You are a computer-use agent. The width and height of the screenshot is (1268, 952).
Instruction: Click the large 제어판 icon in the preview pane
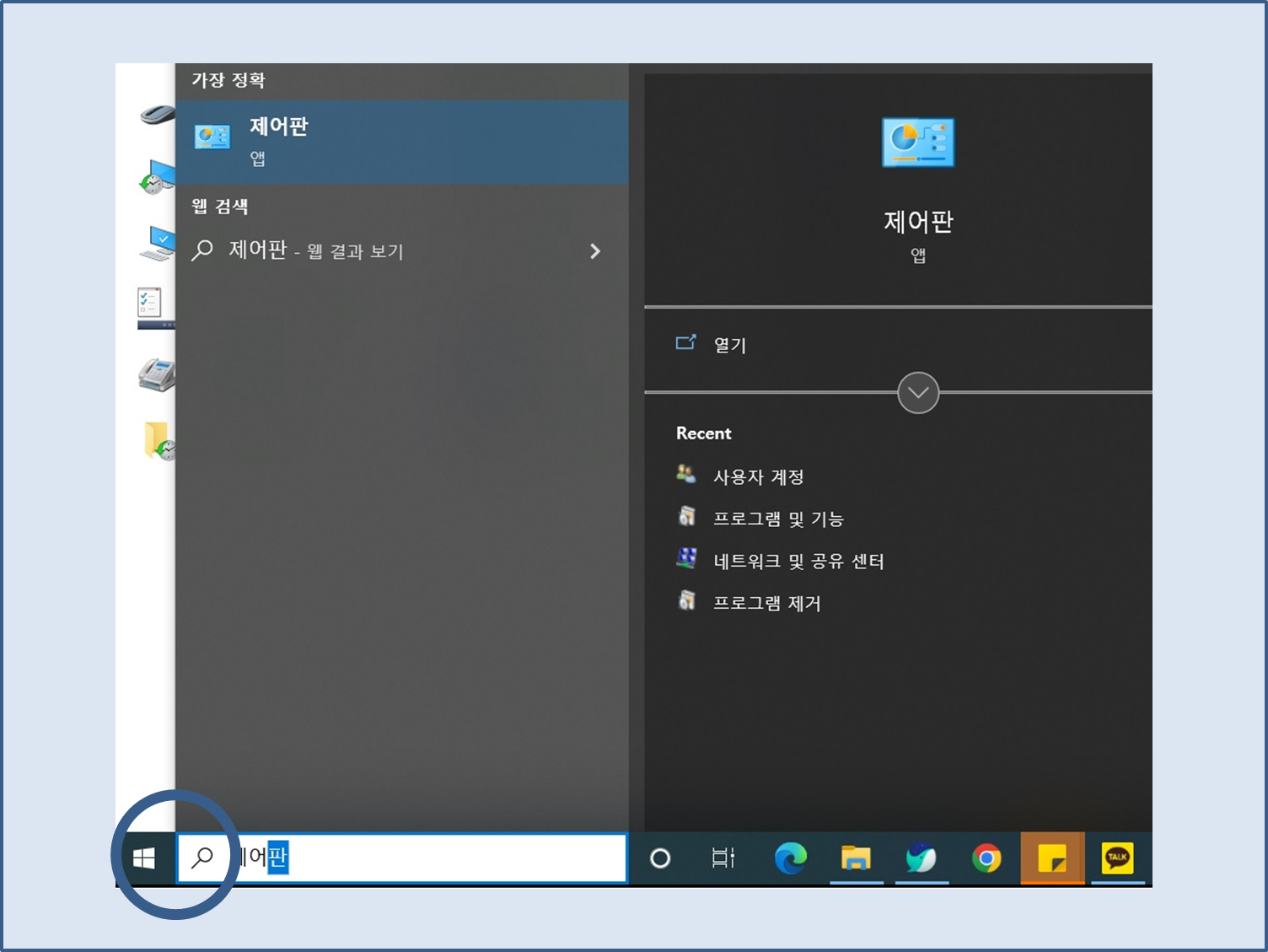coord(918,143)
